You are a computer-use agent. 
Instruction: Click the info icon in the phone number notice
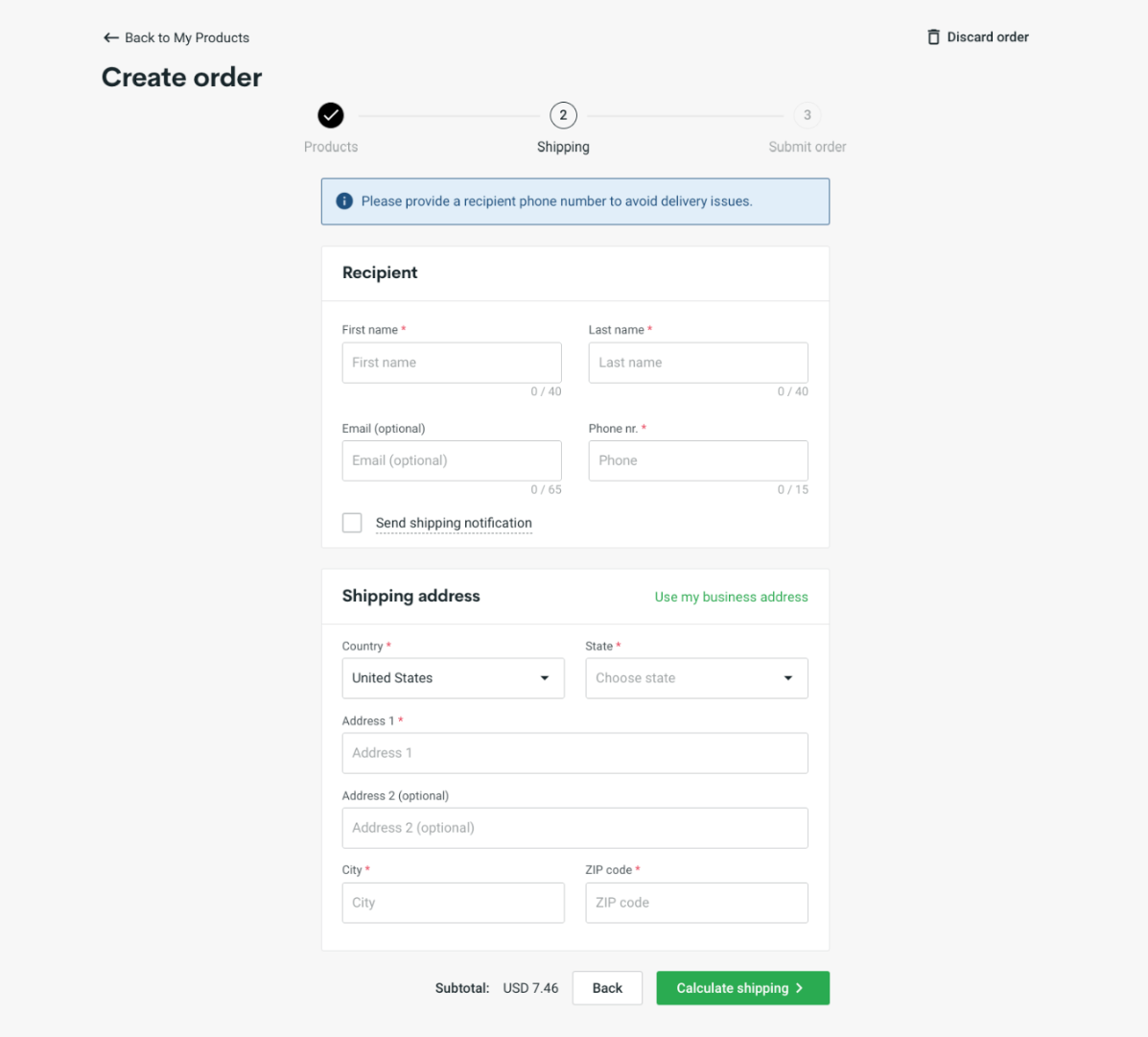pyautogui.click(x=344, y=201)
